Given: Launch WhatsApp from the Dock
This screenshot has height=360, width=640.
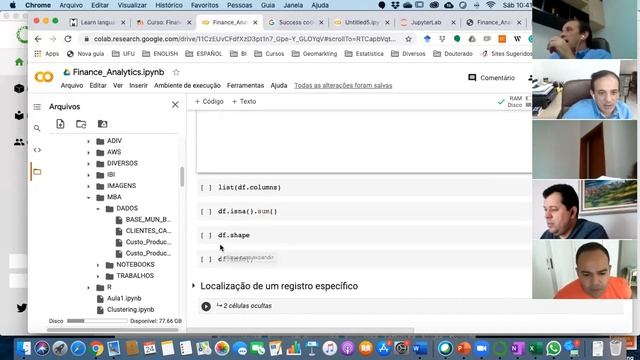Looking at the screenshot, I should pyautogui.click(x=553, y=348).
